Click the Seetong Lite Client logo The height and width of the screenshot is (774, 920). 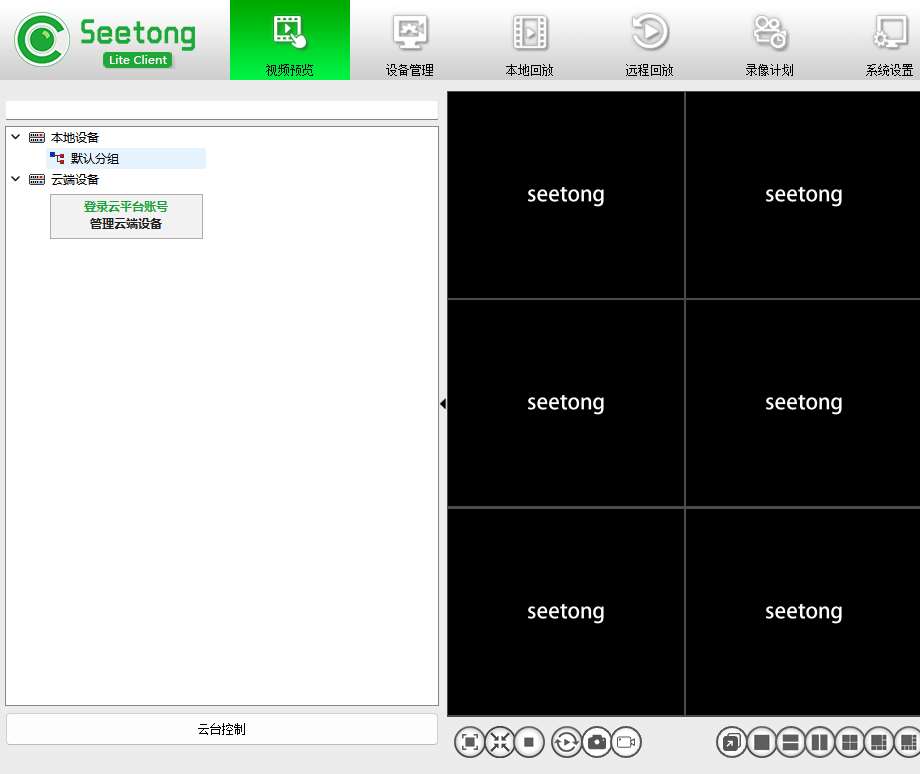105,40
